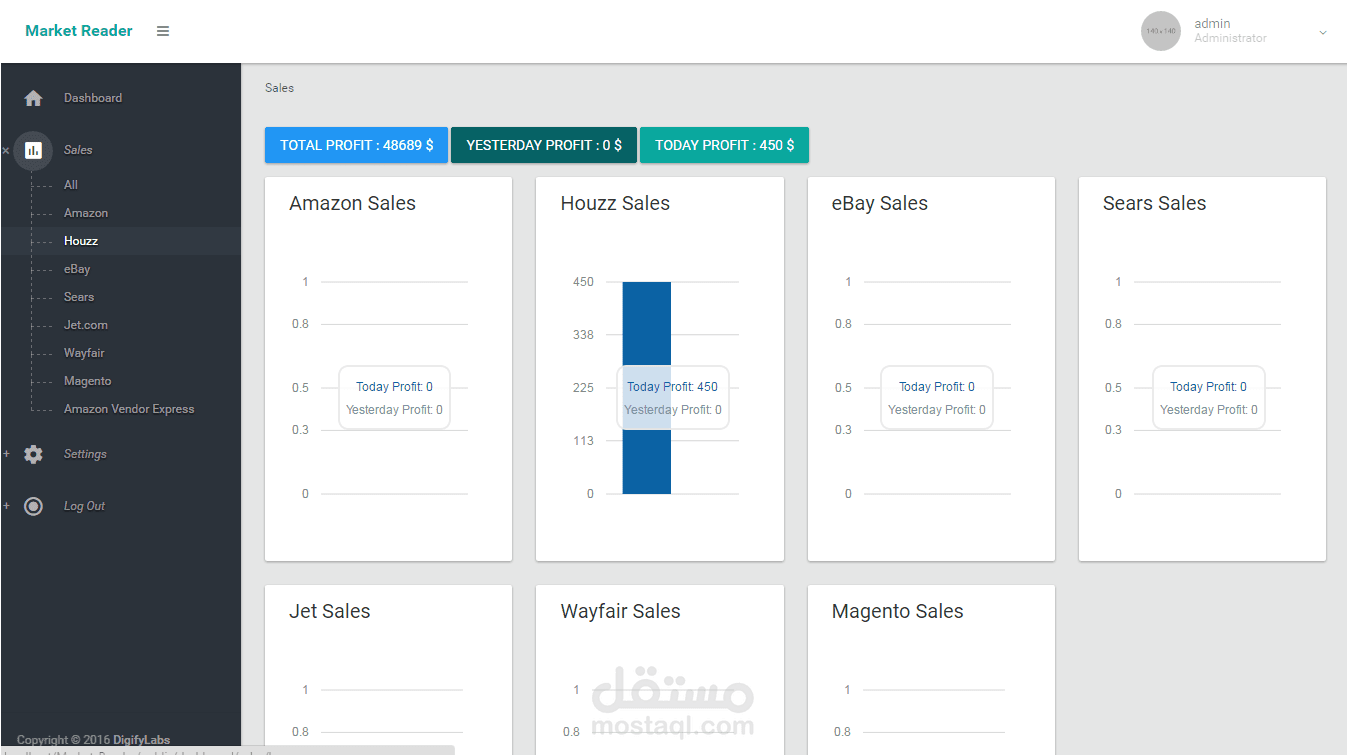Click the admin avatar image

click(1160, 31)
